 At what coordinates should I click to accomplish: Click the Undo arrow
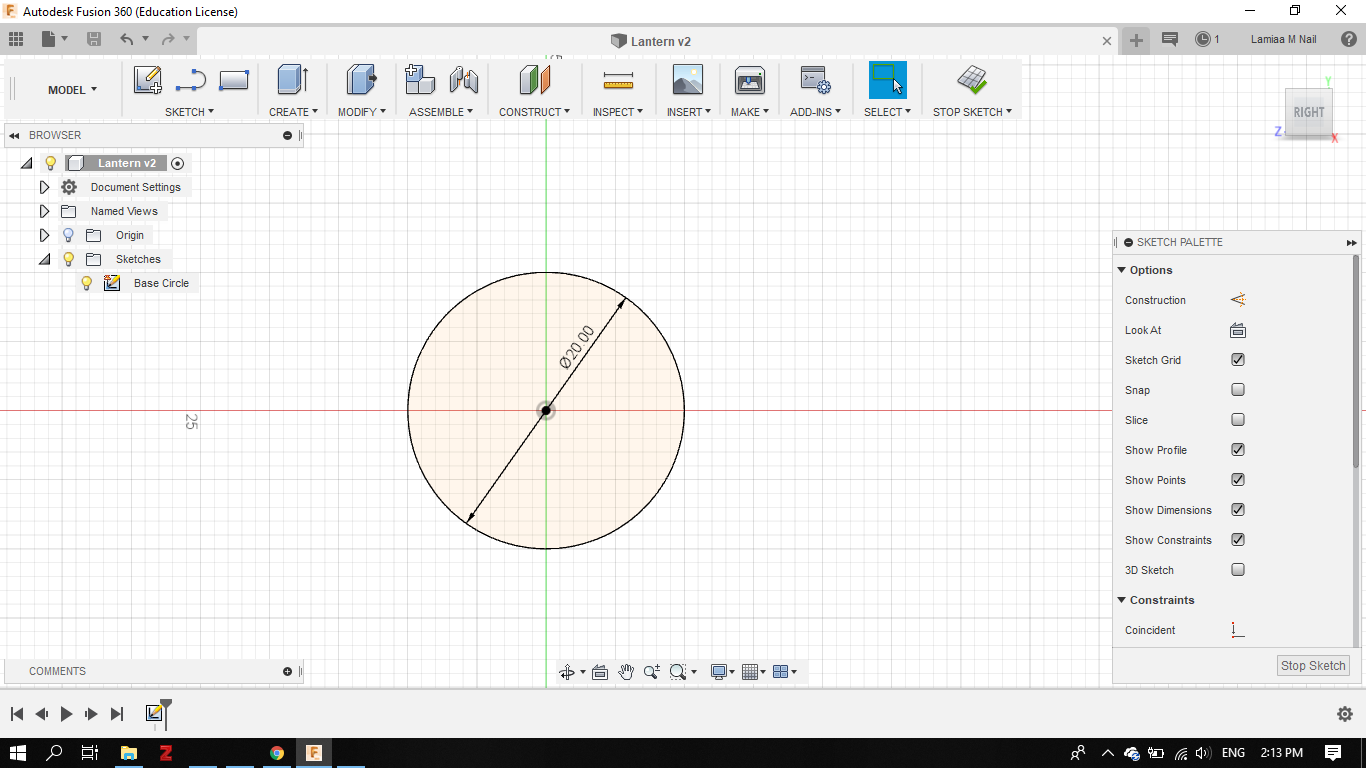pyautogui.click(x=127, y=39)
